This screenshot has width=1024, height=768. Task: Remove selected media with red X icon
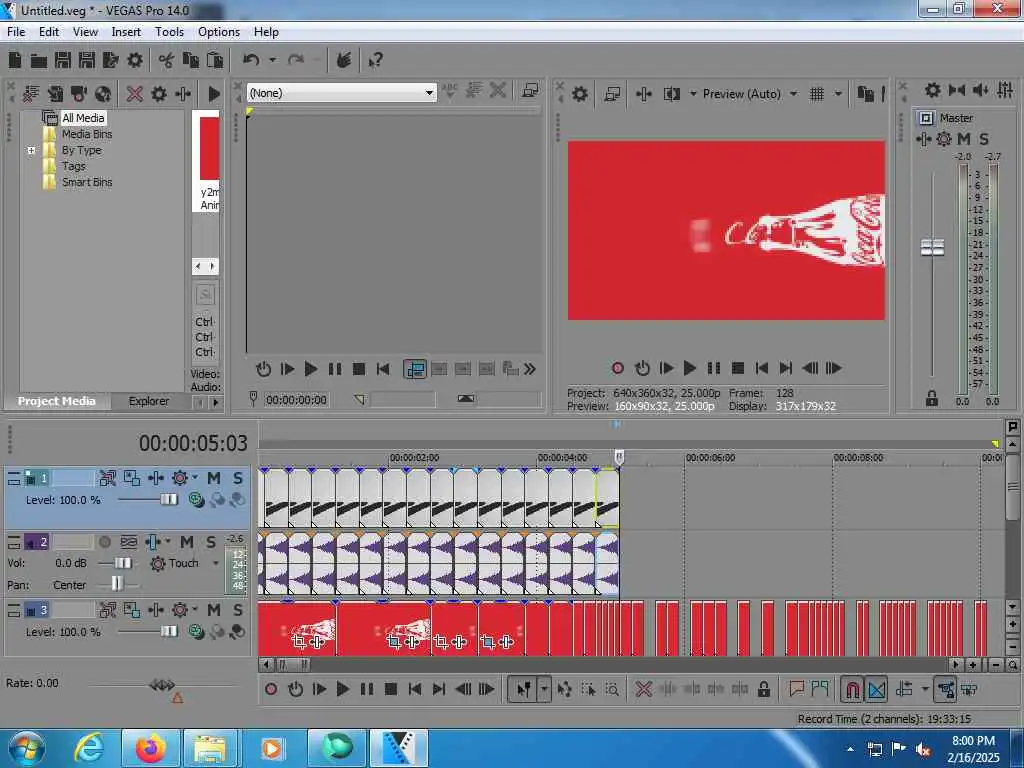(135, 94)
